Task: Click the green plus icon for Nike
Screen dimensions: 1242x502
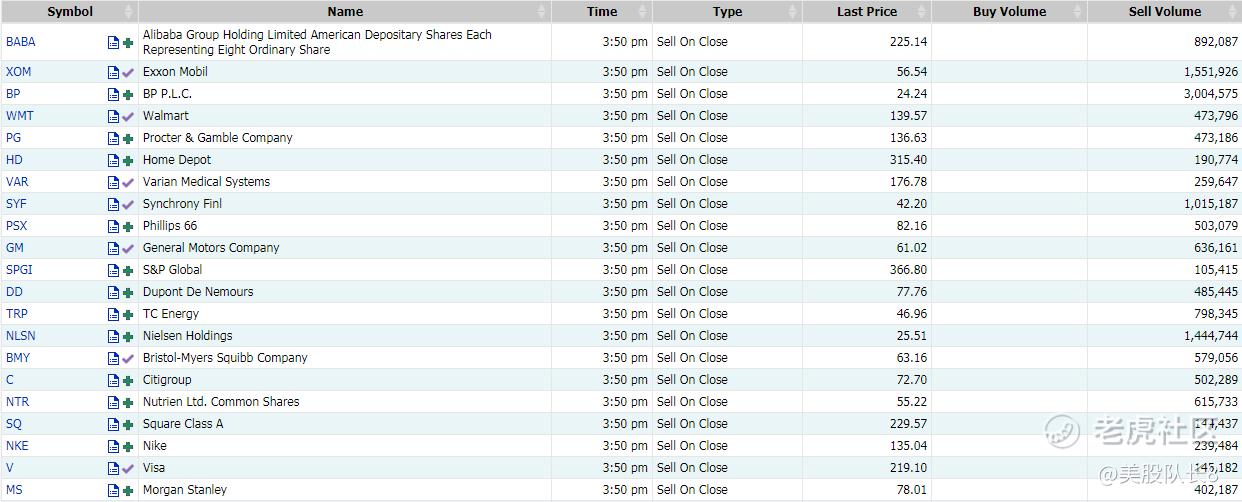Action: tap(128, 446)
